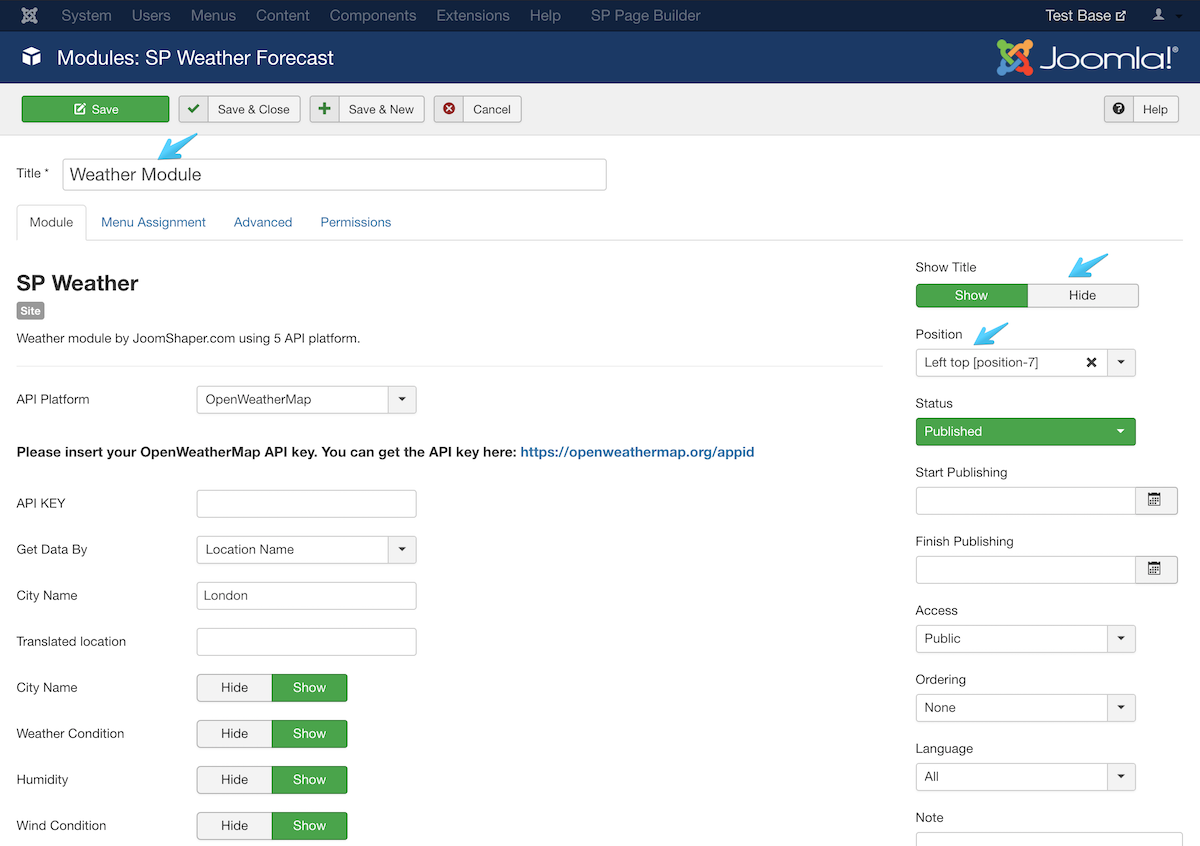This screenshot has width=1200, height=846.
Task: Set Wind Condition to Show
Action: coord(309,825)
